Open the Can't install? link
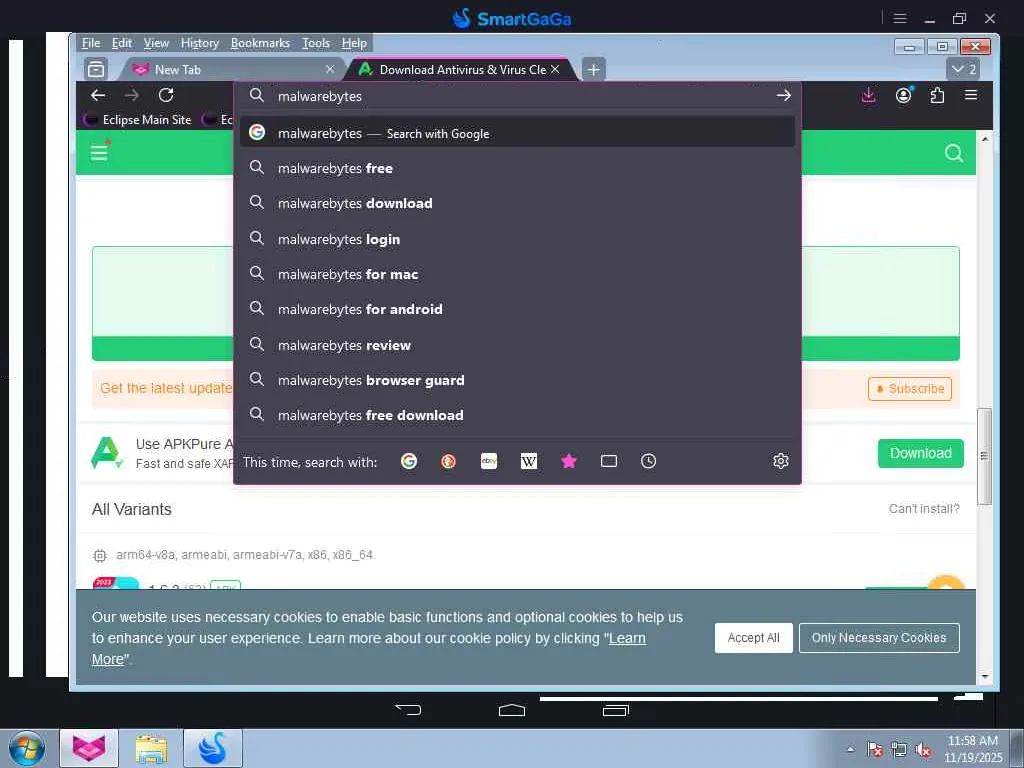Screen dimensions: 1024x768 [924, 509]
